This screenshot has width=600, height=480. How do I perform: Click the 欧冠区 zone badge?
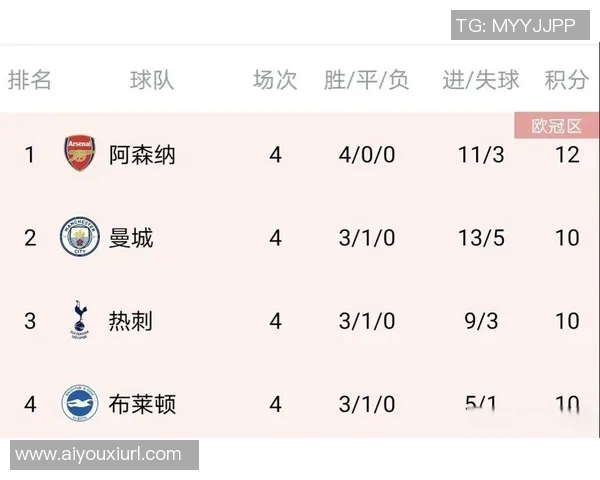tap(556, 126)
